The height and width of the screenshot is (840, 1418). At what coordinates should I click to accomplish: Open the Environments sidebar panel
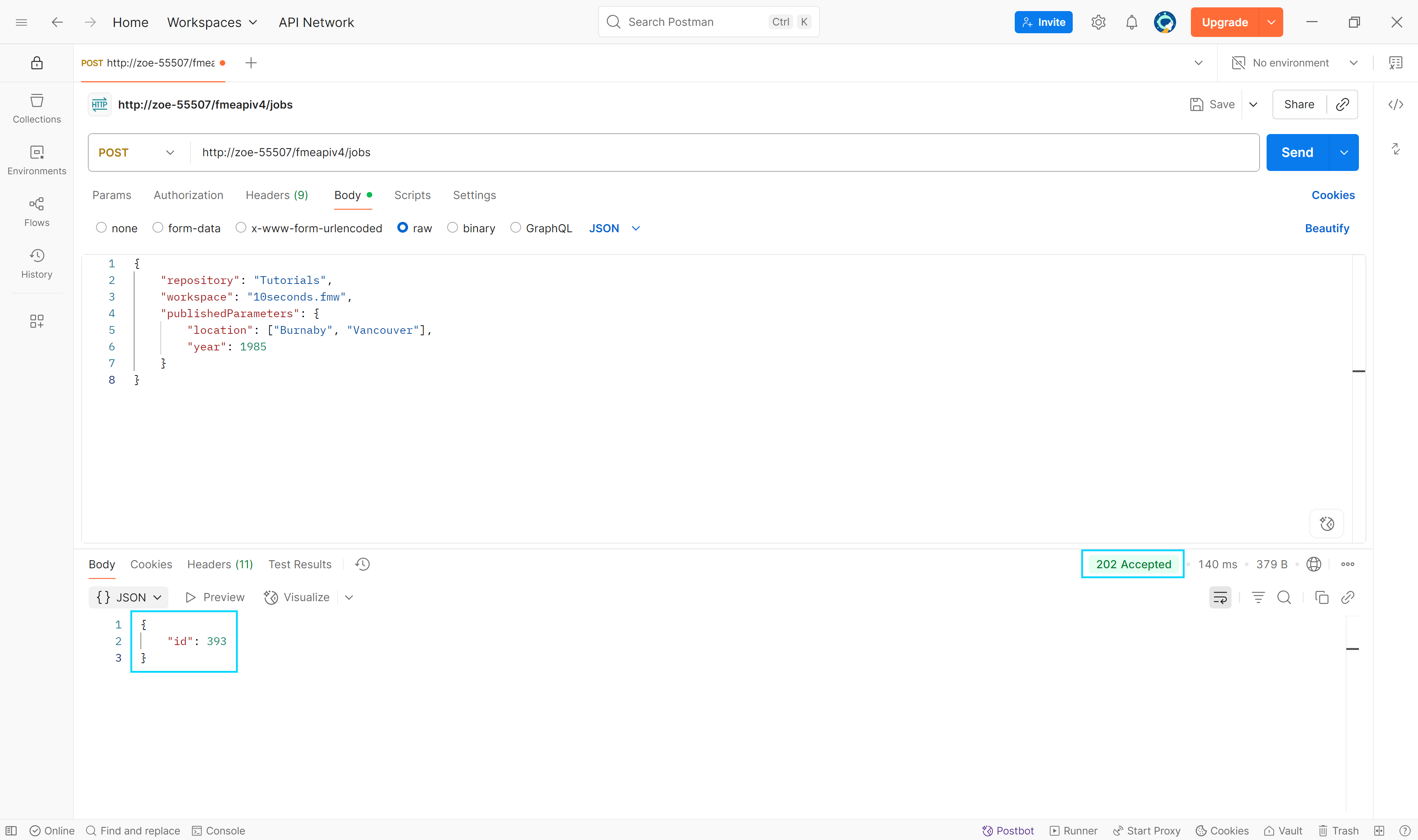click(36, 160)
